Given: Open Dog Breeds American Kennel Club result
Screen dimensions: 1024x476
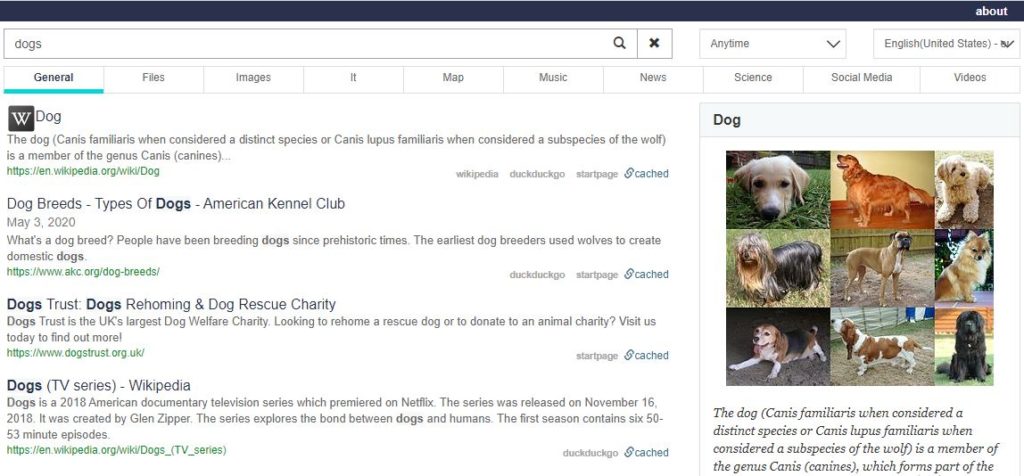Looking at the screenshot, I should pos(176,204).
